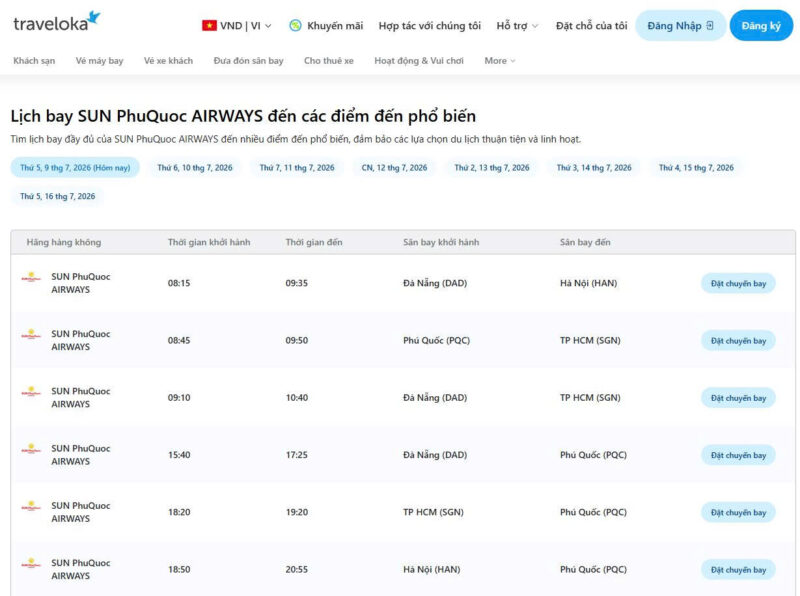Click the Đăng Nhập login button
Image resolution: width=800 pixels, height=596 pixels.
pos(681,26)
